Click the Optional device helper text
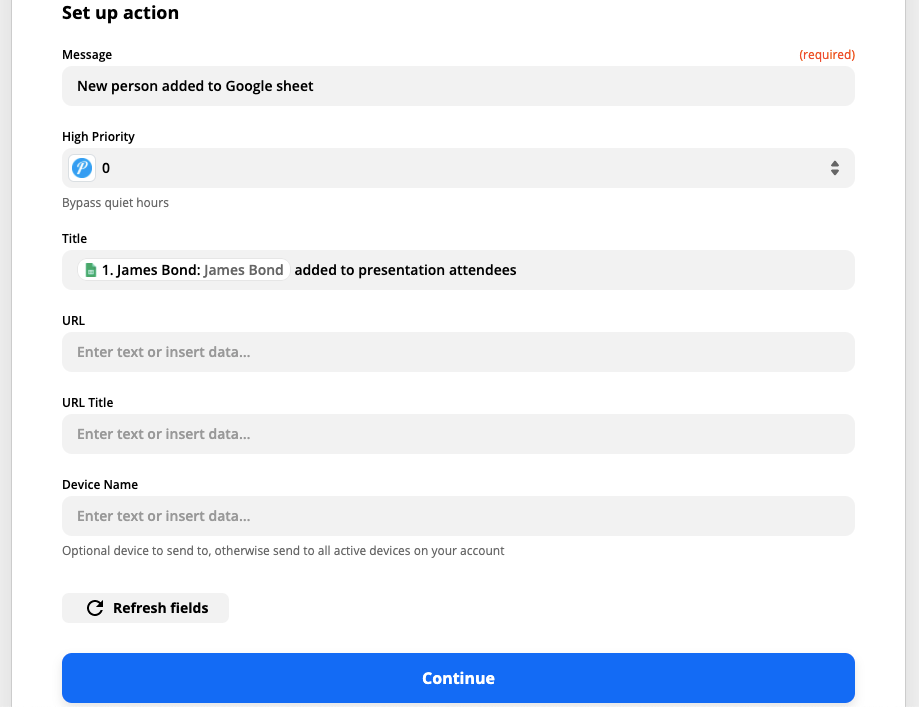Screen dimensions: 919x707 coord(283,551)
